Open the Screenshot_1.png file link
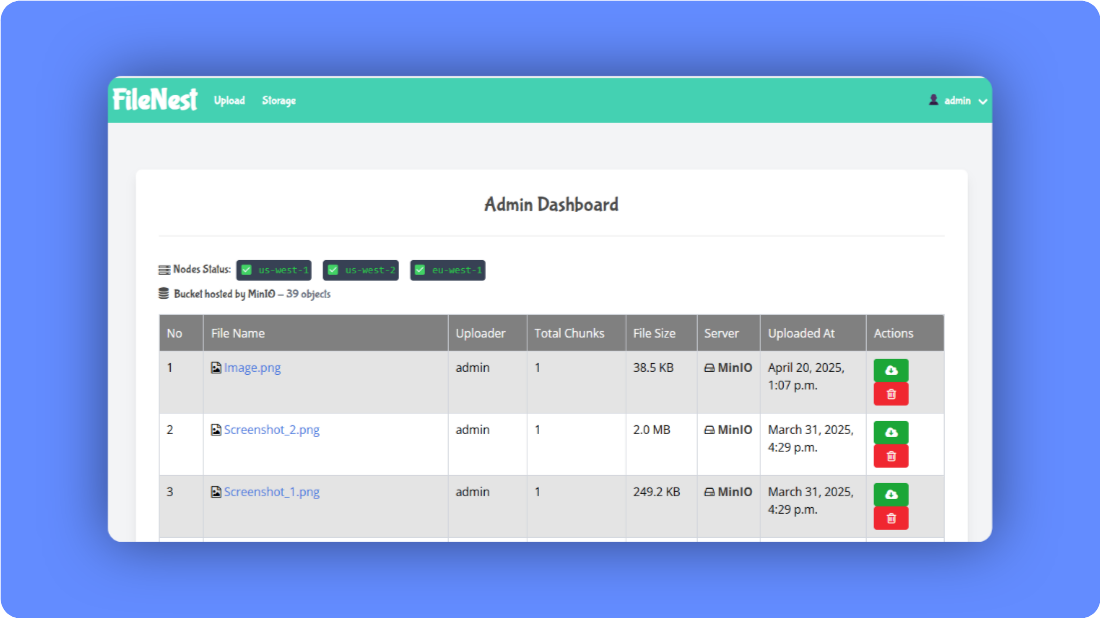Screen dimensions: 1100x618 (271, 492)
